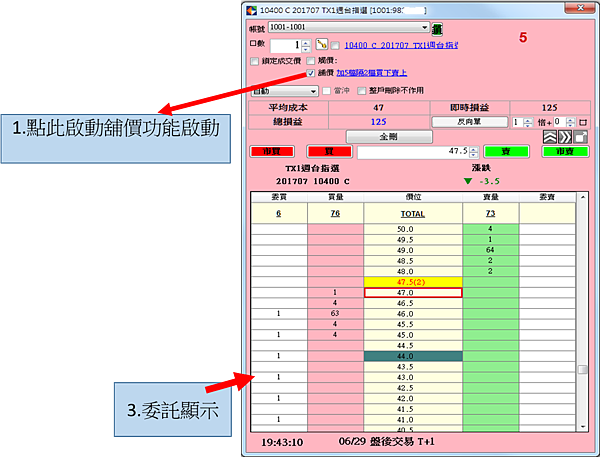The height and width of the screenshot is (457, 600).
Task: Click the 全刪 delete-all button
Action: click(x=389, y=137)
